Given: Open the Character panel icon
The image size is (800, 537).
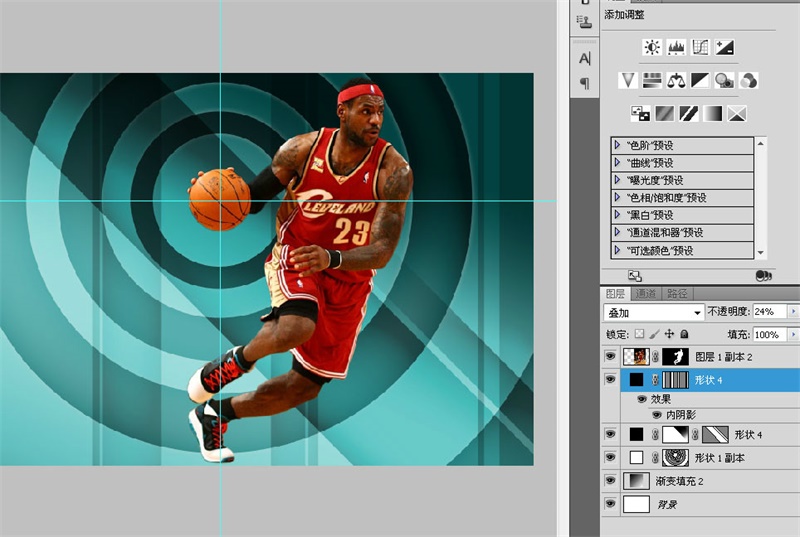Looking at the screenshot, I should [585, 58].
